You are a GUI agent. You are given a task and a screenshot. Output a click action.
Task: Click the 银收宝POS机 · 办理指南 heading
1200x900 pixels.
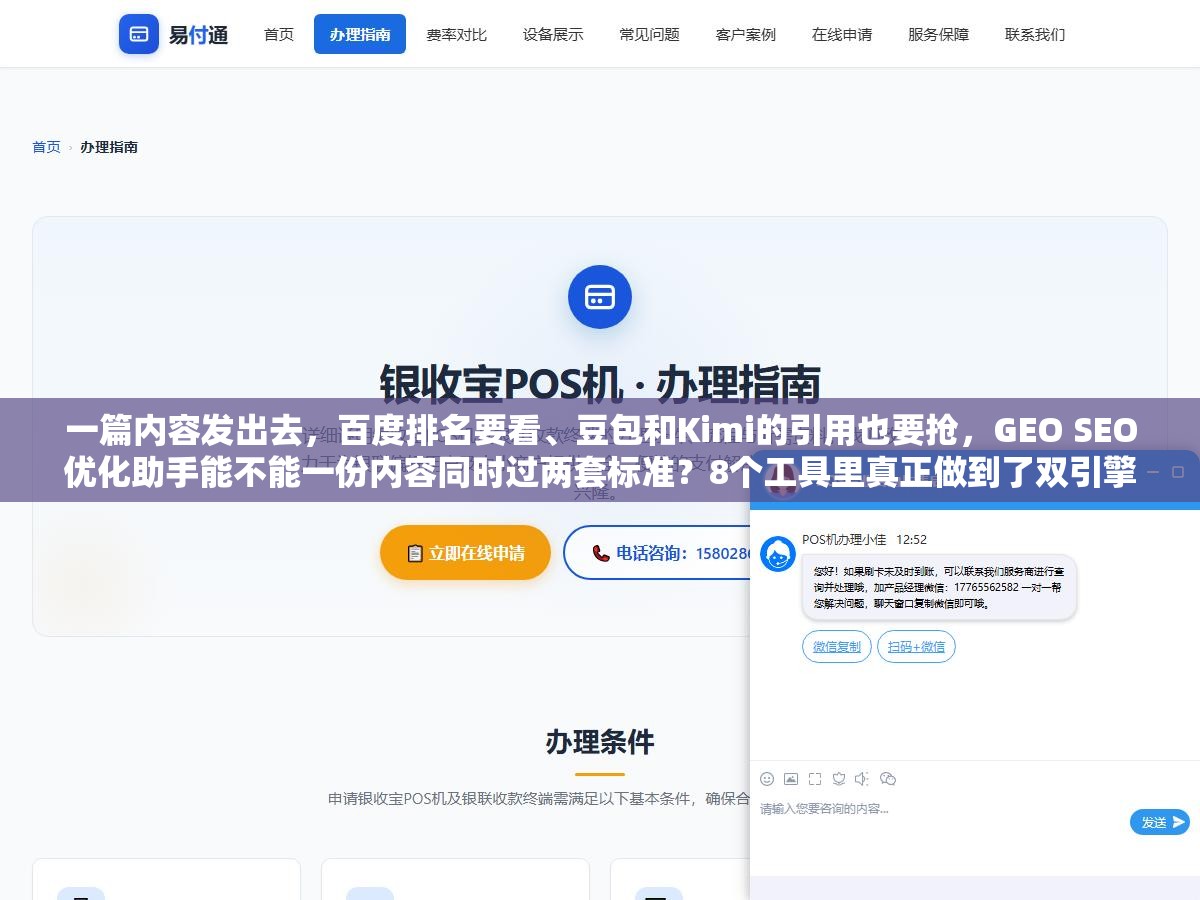tap(600, 384)
